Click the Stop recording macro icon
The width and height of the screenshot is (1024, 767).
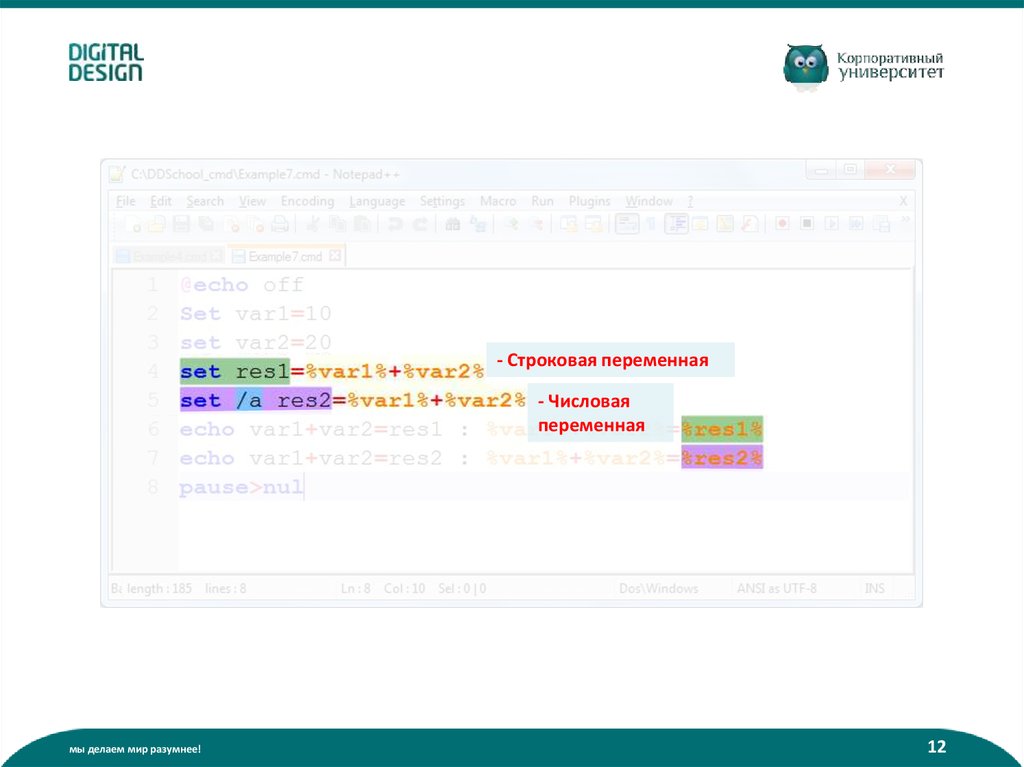pyautogui.click(x=807, y=225)
